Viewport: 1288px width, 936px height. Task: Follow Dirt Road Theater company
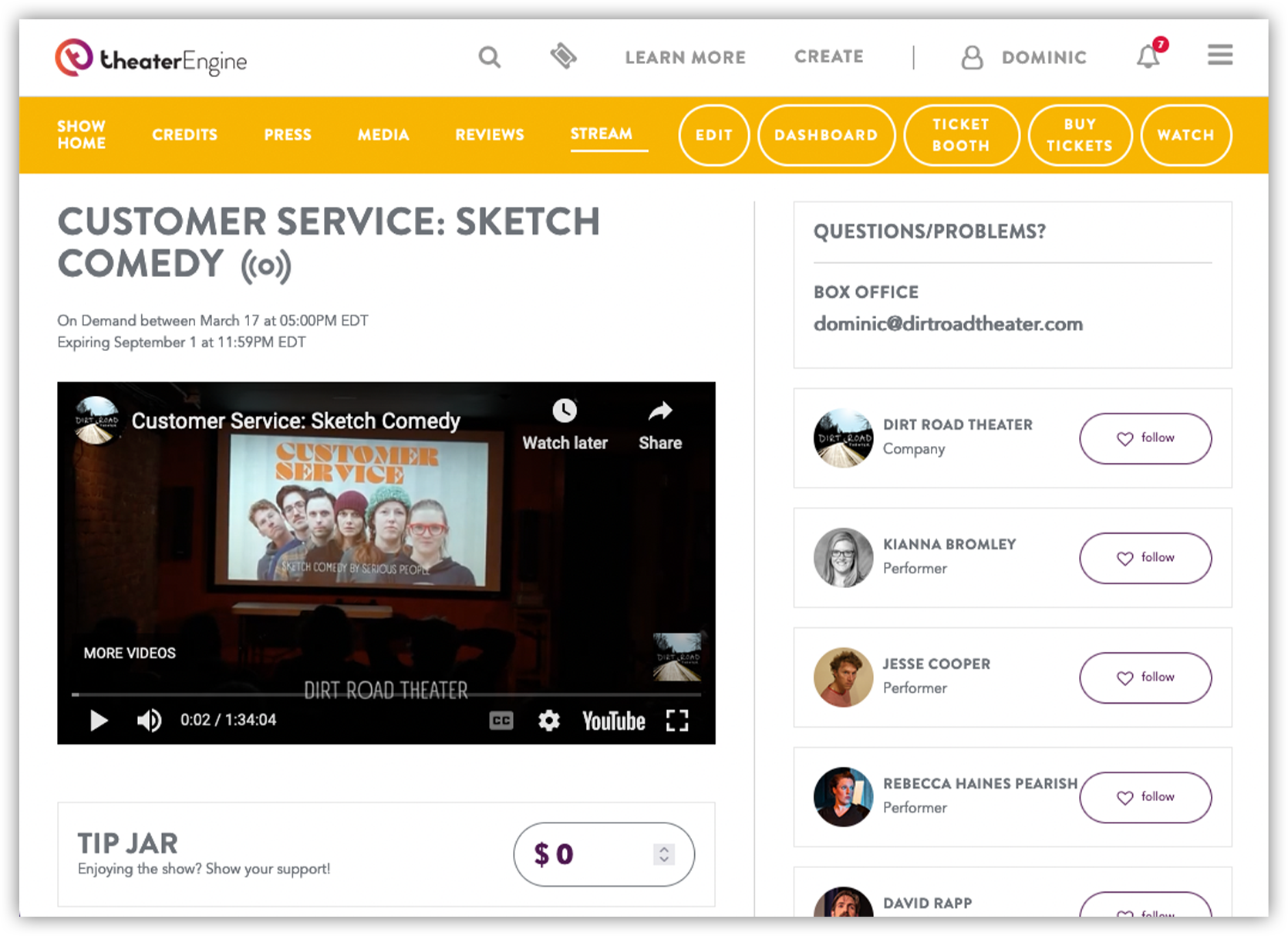pyautogui.click(x=1145, y=438)
